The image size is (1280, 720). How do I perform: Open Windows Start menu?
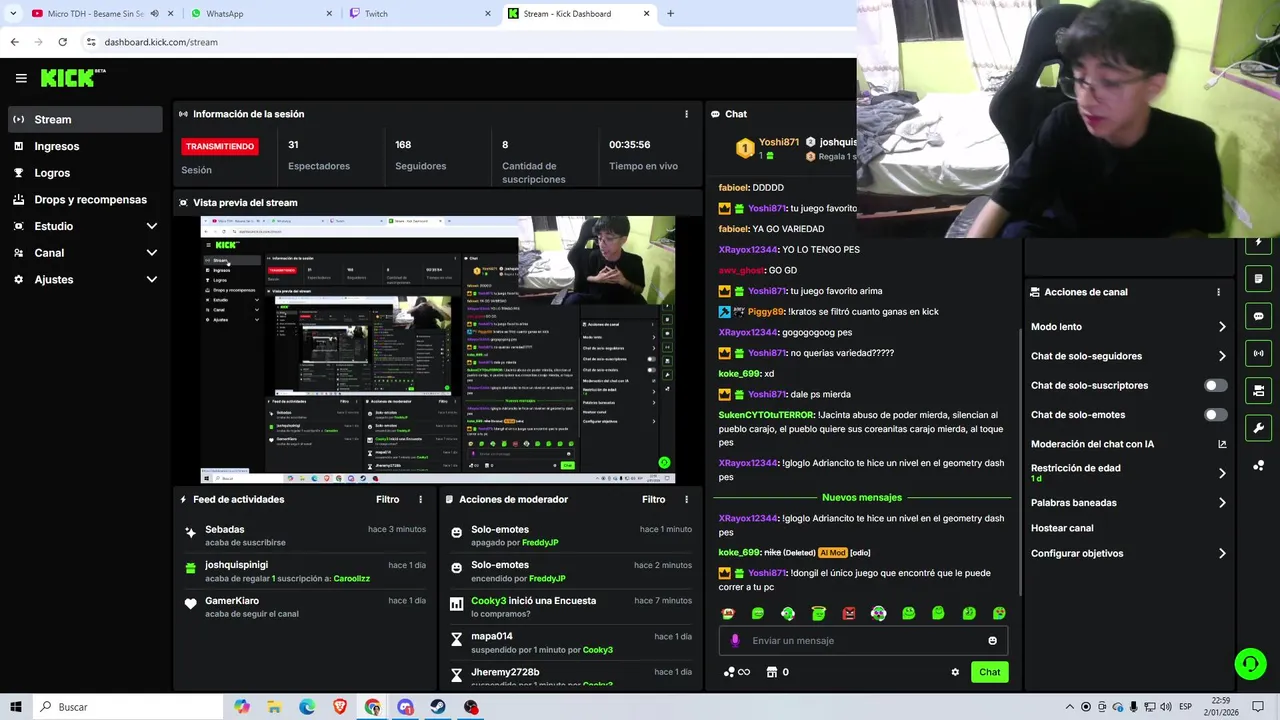tap(17, 707)
